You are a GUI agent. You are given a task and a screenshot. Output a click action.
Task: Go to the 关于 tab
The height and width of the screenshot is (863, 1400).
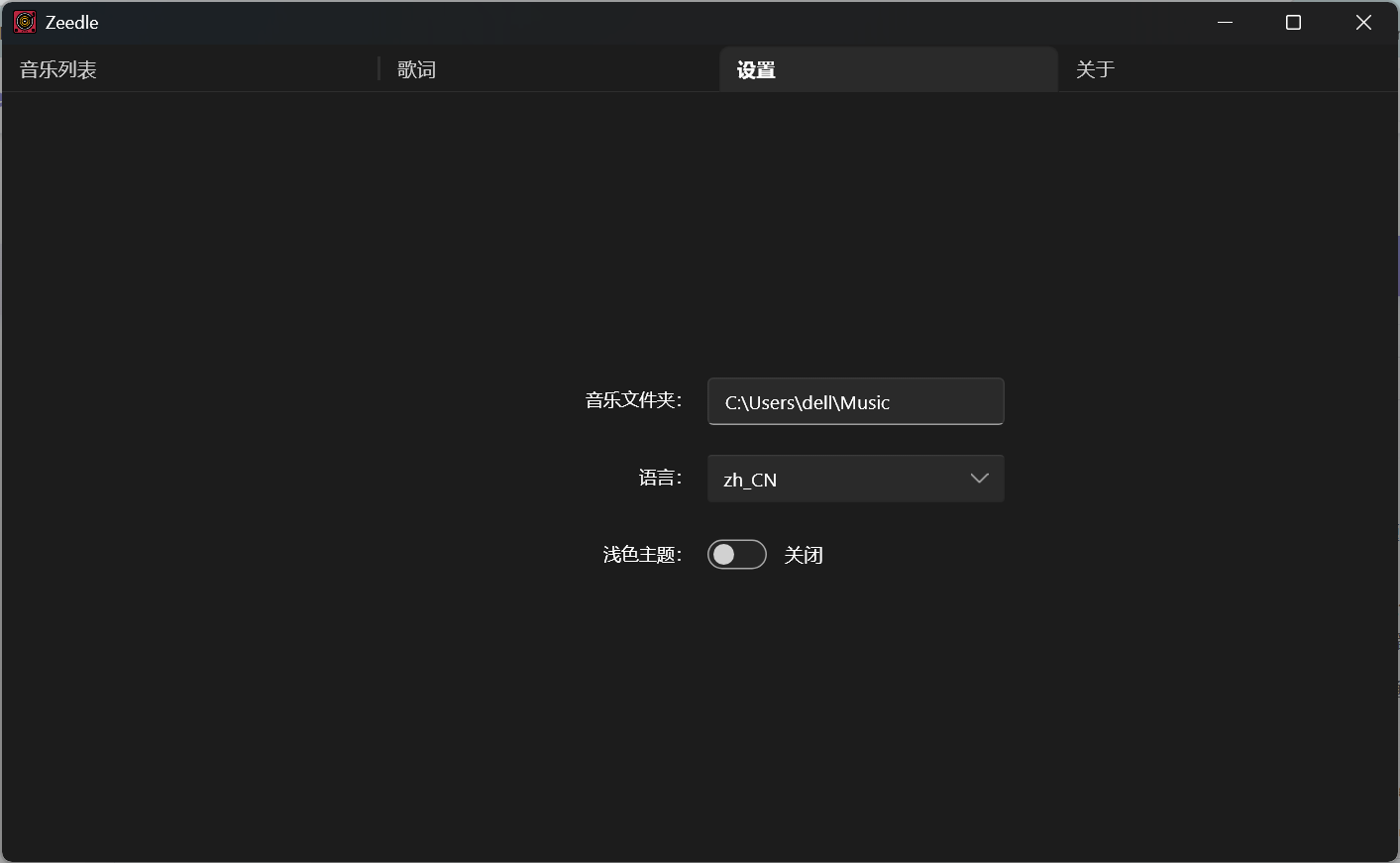(x=1096, y=69)
